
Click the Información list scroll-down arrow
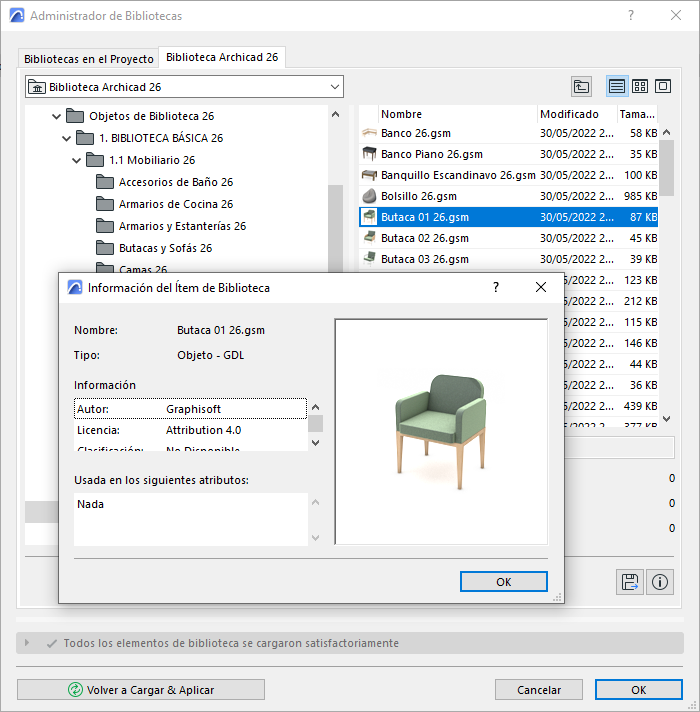315,442
